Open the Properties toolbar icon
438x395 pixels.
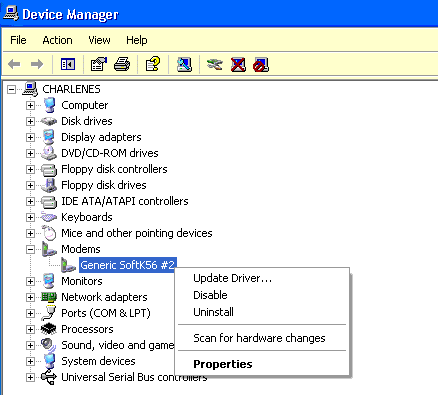tap(98, 64)
